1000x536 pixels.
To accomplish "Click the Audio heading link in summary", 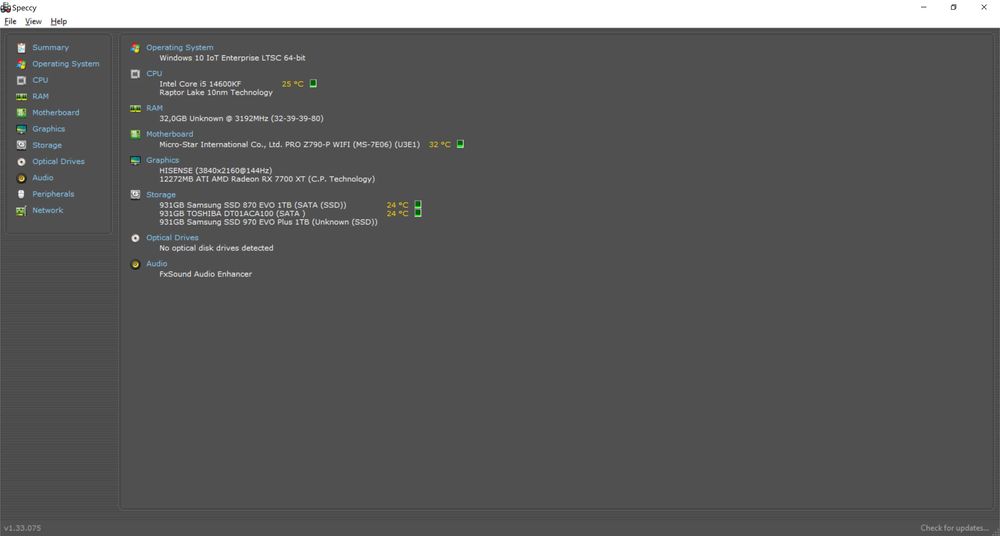I will [x=157, y=264].
